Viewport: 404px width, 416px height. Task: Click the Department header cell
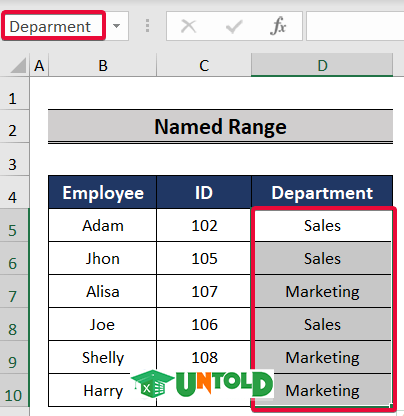click(x=322, y=192)
